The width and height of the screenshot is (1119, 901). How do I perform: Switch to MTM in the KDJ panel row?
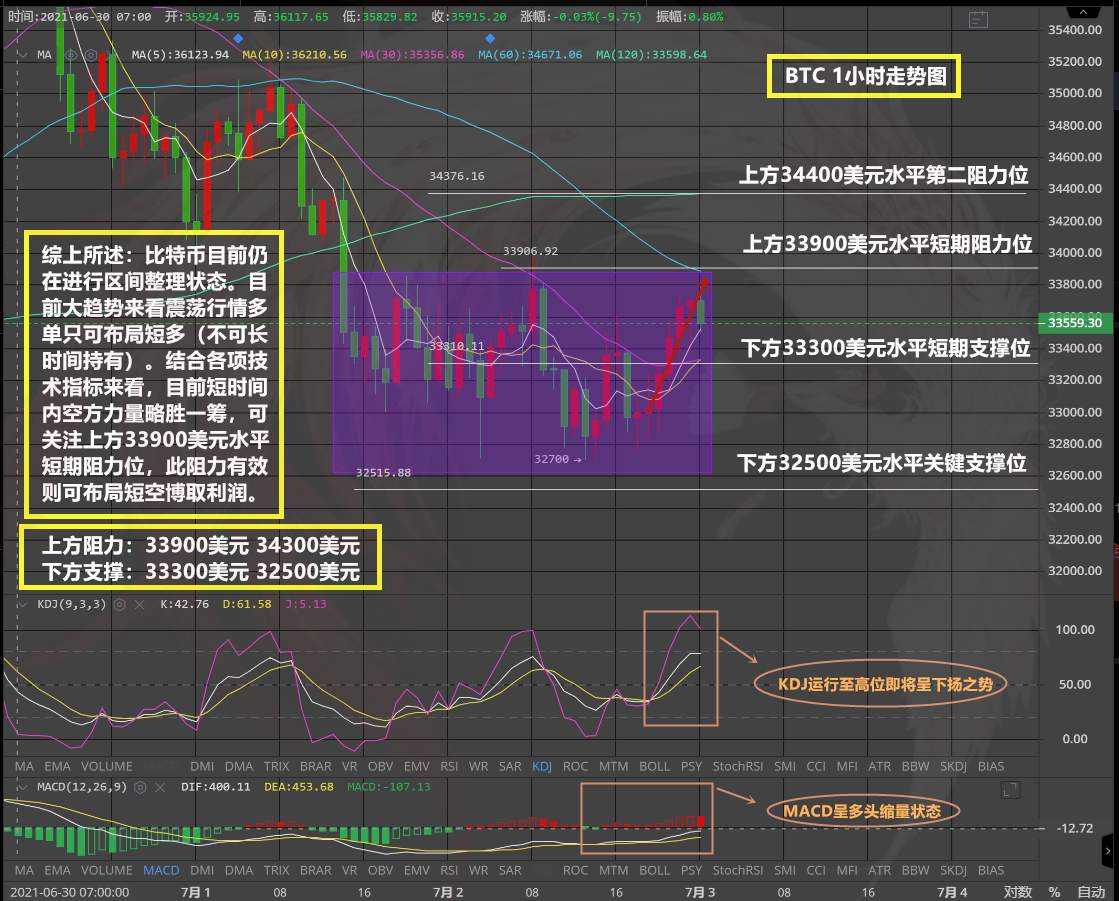click(x=613, y=766)
